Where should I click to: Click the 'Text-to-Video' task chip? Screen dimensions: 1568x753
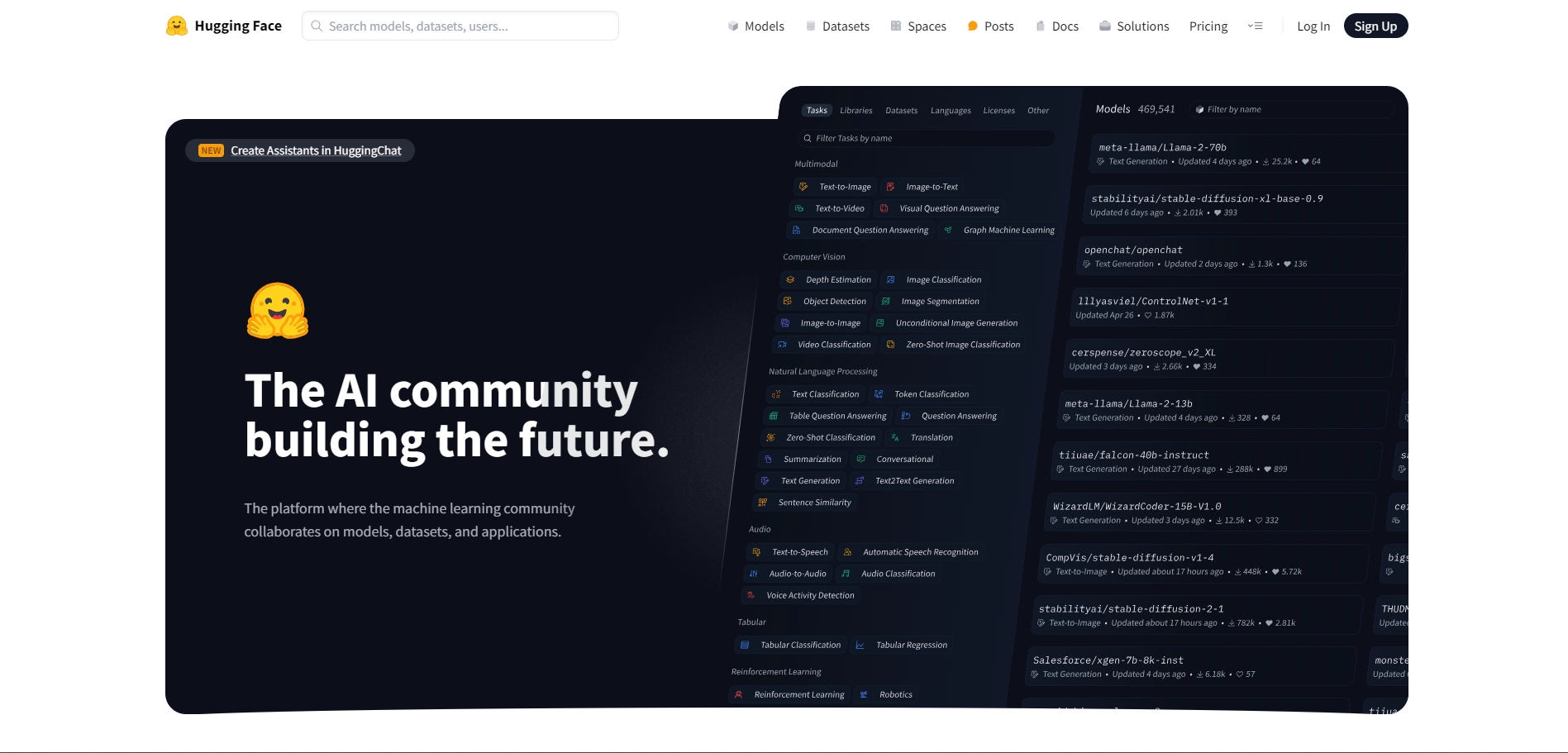(x=830, y=208)
